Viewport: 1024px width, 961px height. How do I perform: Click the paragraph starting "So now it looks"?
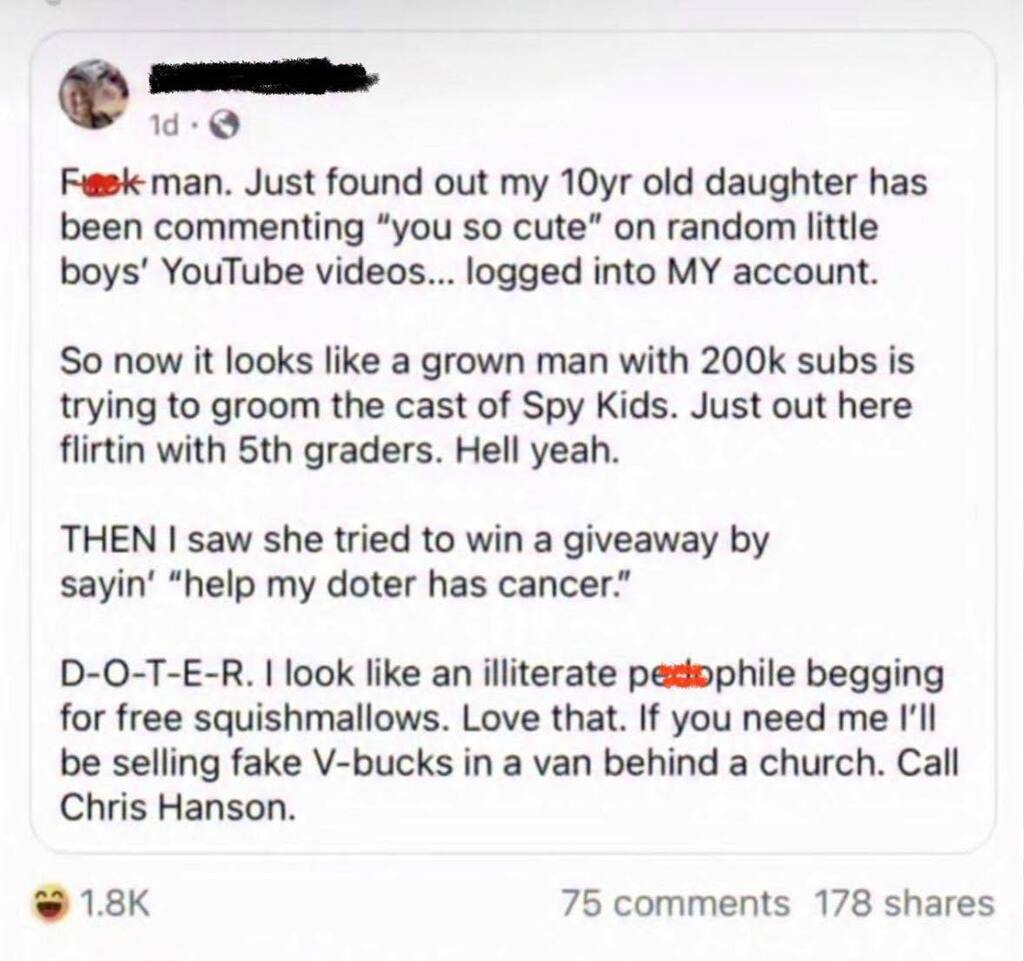coord(487,406)
